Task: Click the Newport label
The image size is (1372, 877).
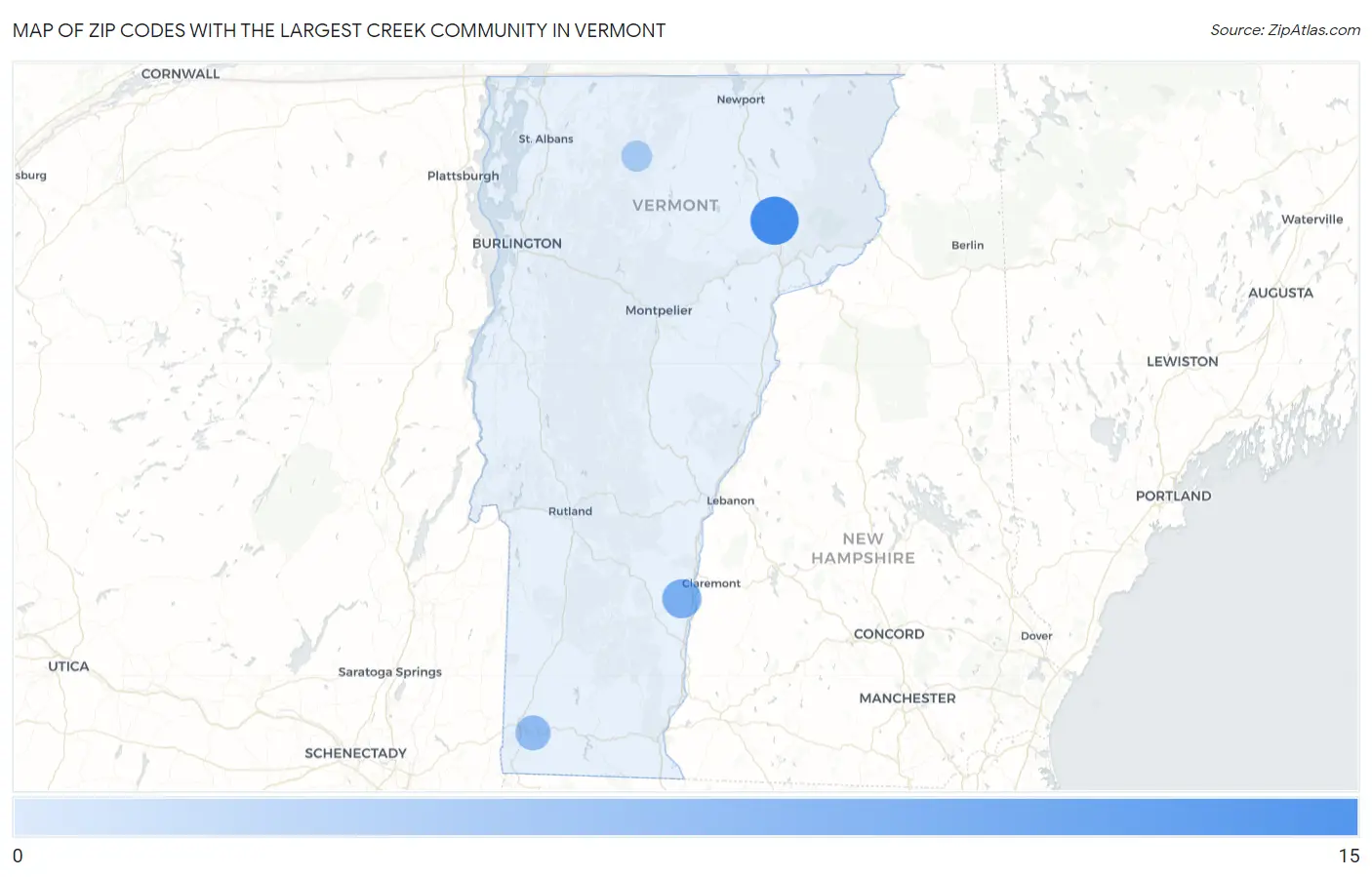Action: (741, 100)
